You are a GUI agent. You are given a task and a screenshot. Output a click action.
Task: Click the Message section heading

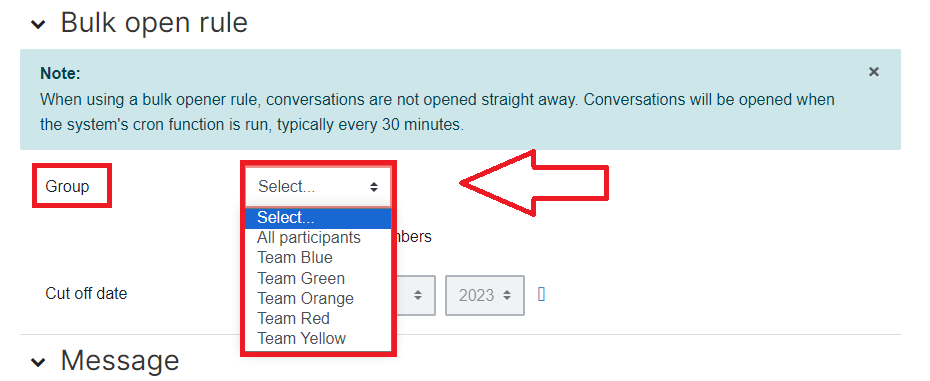click(120, 361)
